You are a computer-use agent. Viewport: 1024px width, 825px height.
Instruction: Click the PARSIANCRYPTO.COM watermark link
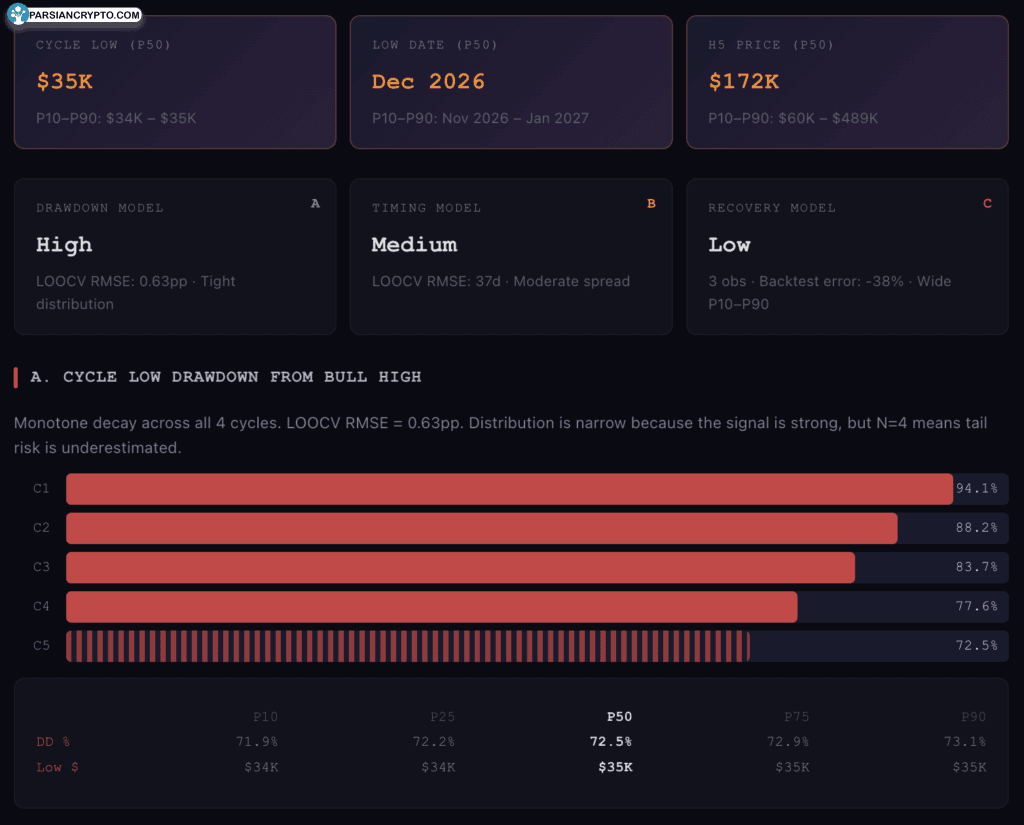[86, 15]
